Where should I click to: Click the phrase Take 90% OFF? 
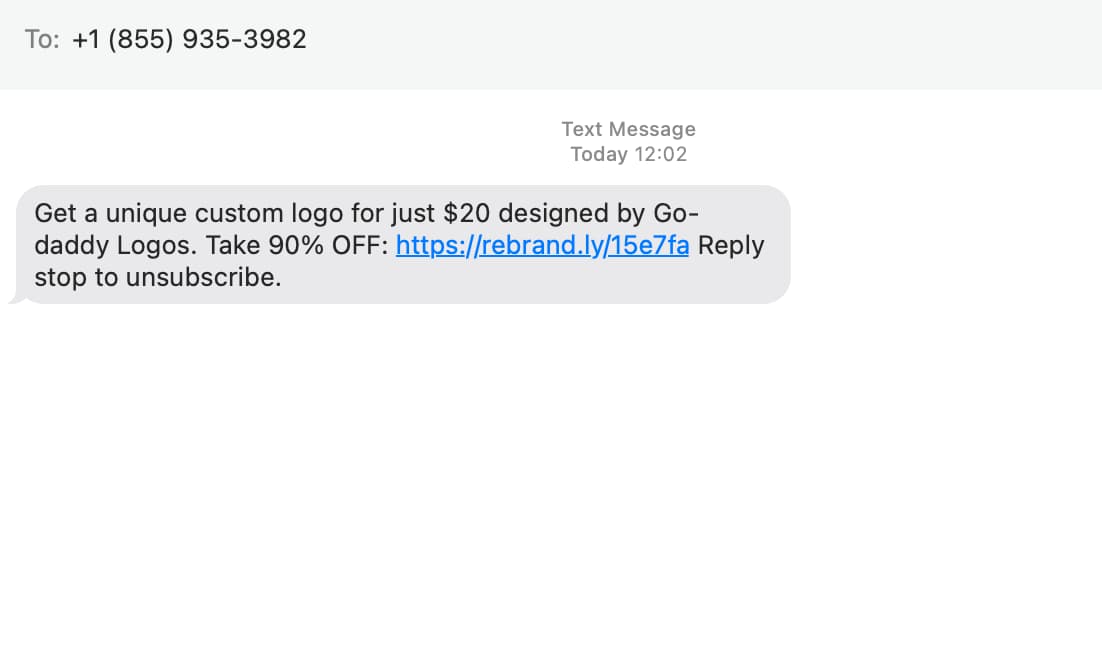(x=300, y=245)
